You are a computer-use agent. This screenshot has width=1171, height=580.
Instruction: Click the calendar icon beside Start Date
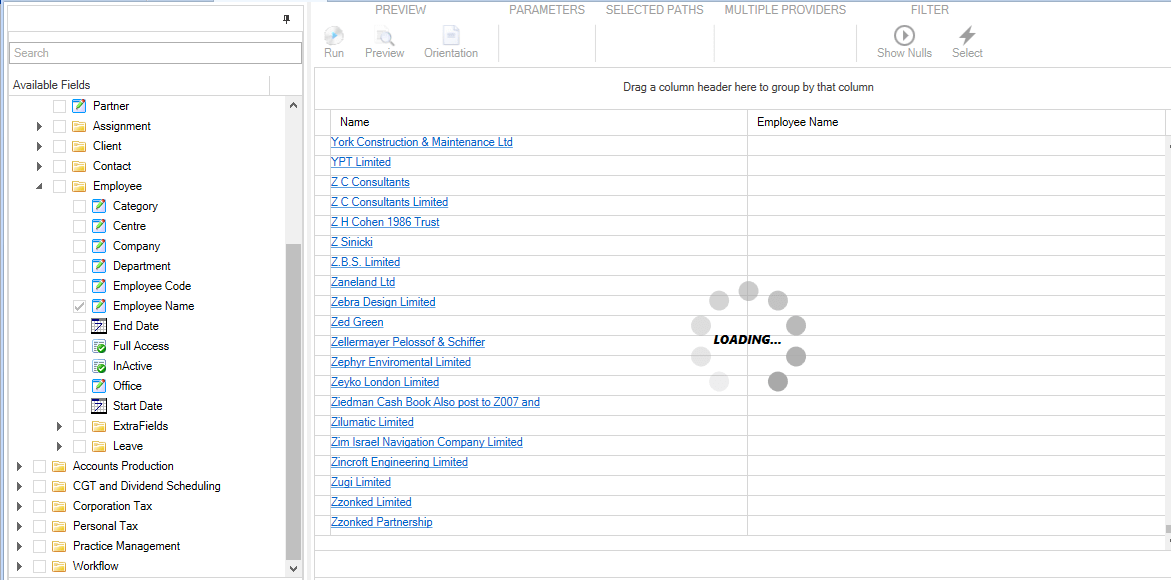pos(99,405)
